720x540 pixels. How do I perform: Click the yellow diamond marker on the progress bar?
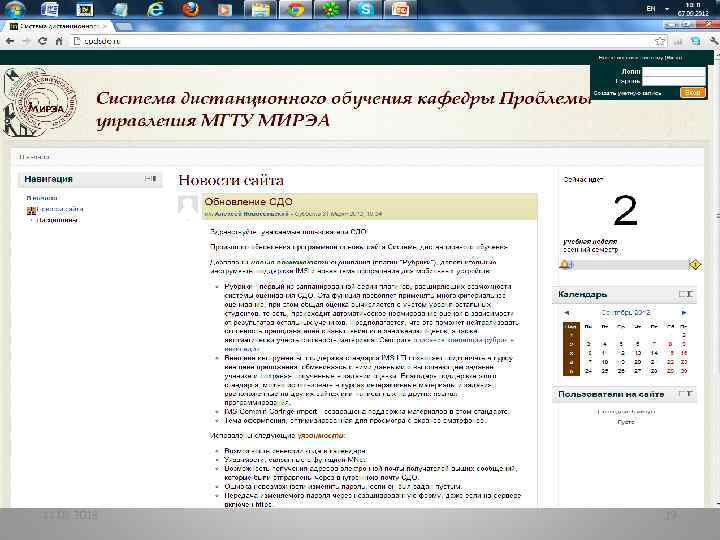click(695, 264)
